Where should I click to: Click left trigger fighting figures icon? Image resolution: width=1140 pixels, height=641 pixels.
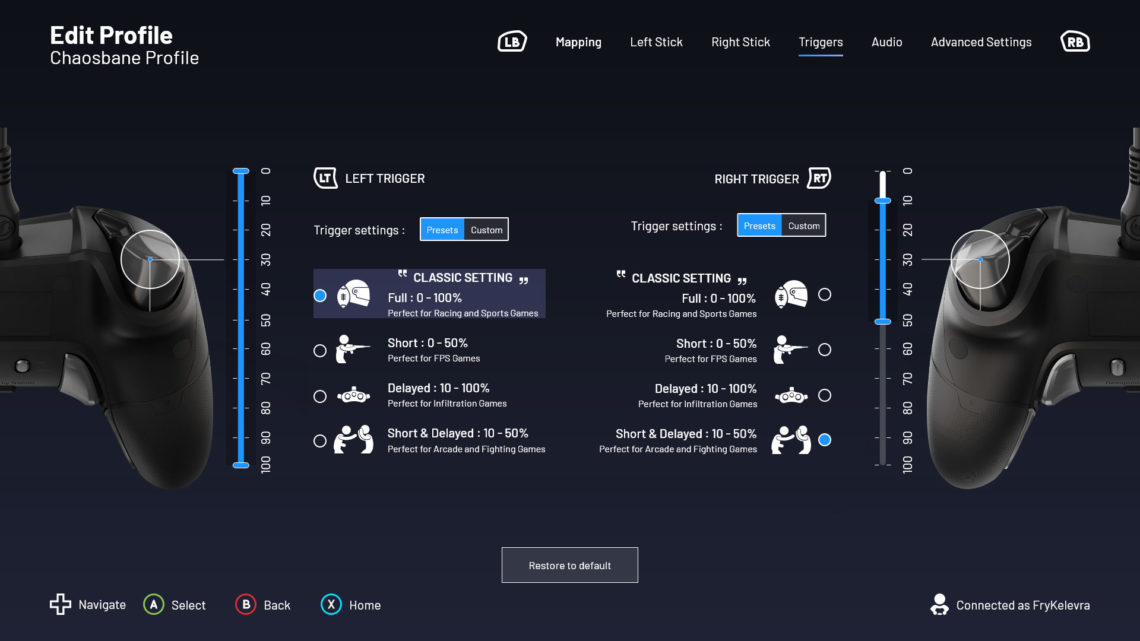353,440
